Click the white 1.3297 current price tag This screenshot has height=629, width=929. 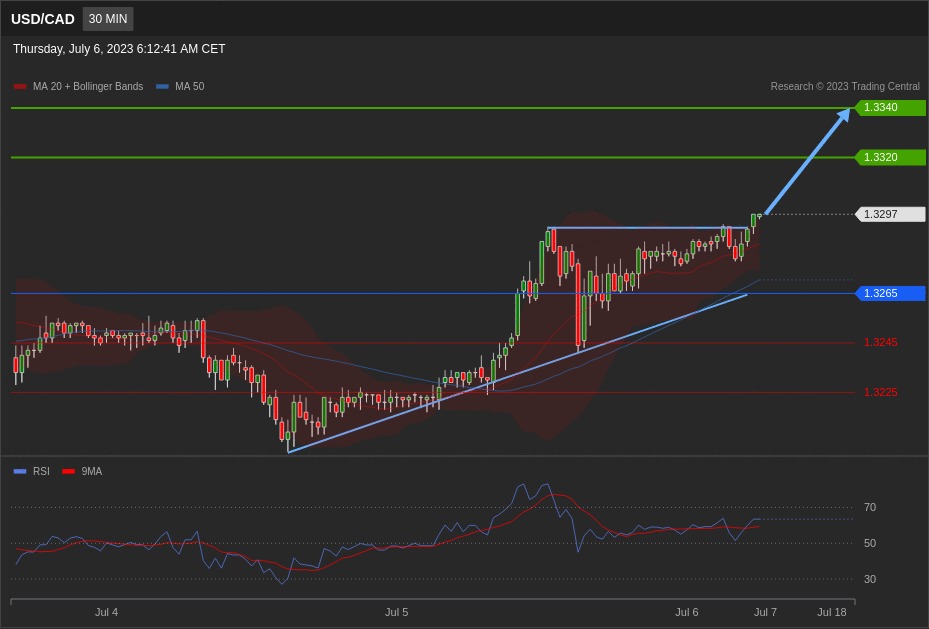click(890, 214)
